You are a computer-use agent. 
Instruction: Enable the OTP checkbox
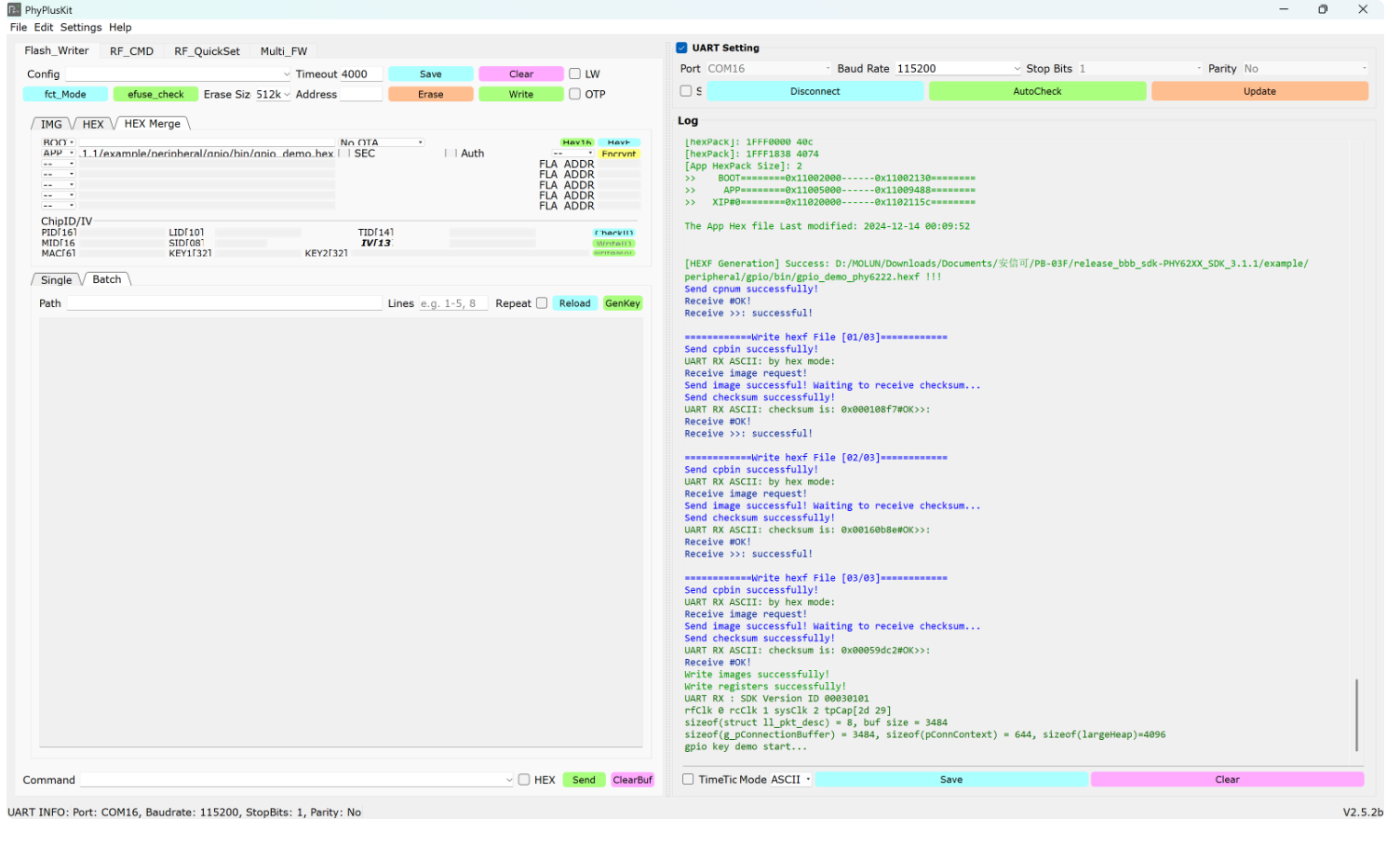[574, 94]
